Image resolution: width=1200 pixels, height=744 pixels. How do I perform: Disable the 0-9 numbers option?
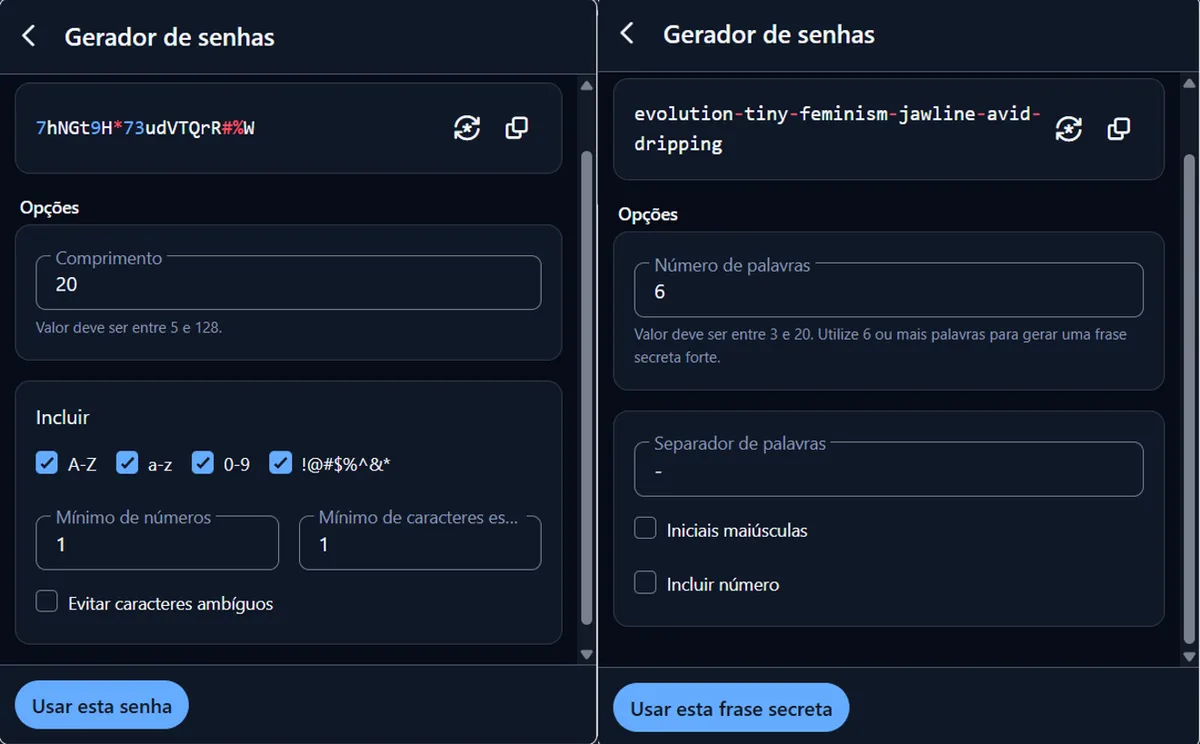click(x=203, y=462)
